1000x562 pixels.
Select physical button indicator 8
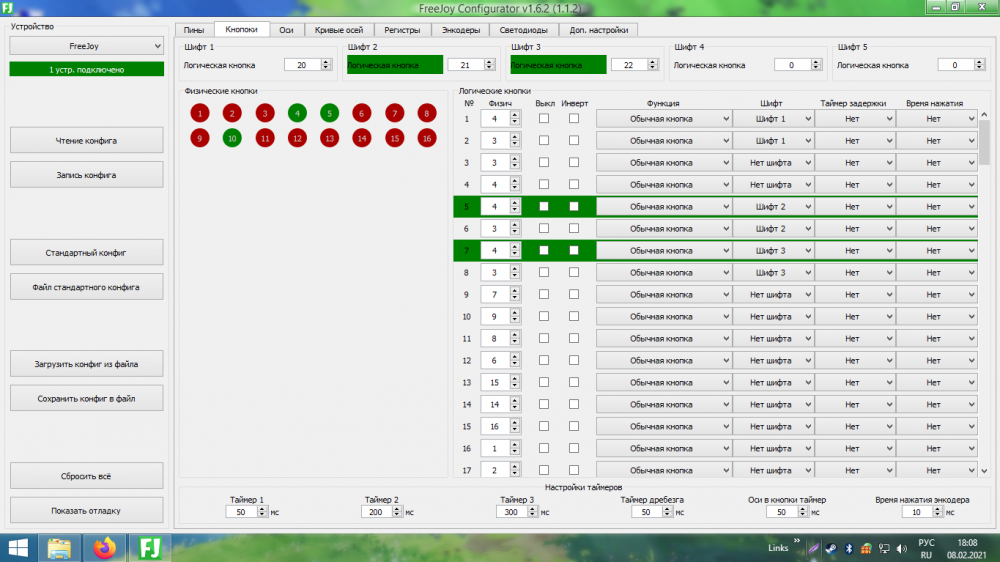coord(427,114)
